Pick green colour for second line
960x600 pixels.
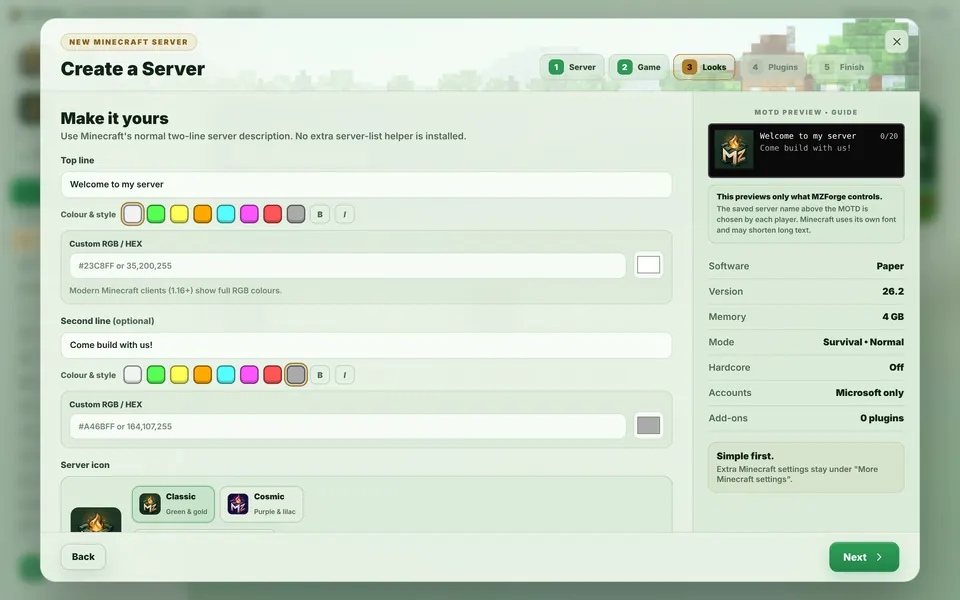[x=156, y=375]
